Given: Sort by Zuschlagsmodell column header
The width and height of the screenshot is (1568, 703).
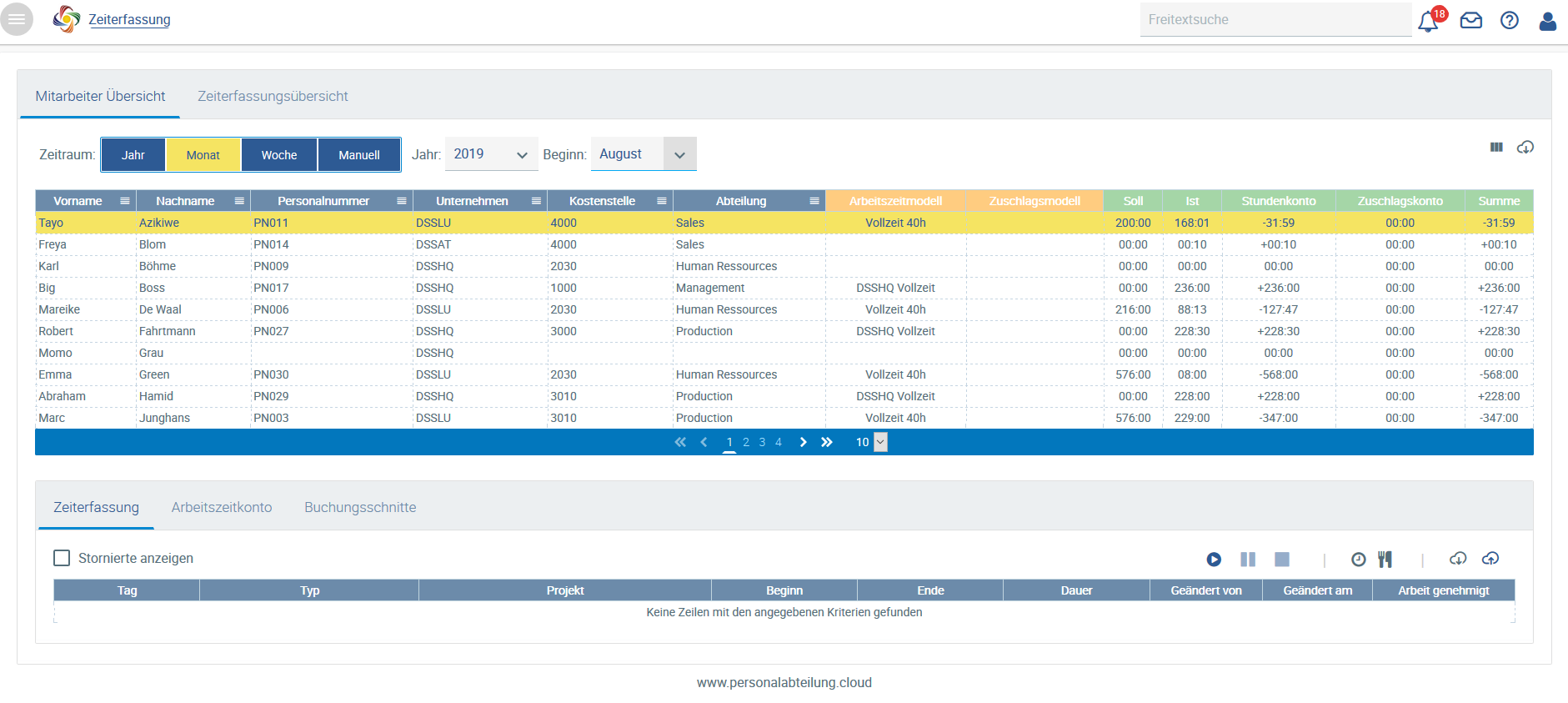Looking at the screenshot, I should [1034, 201].
